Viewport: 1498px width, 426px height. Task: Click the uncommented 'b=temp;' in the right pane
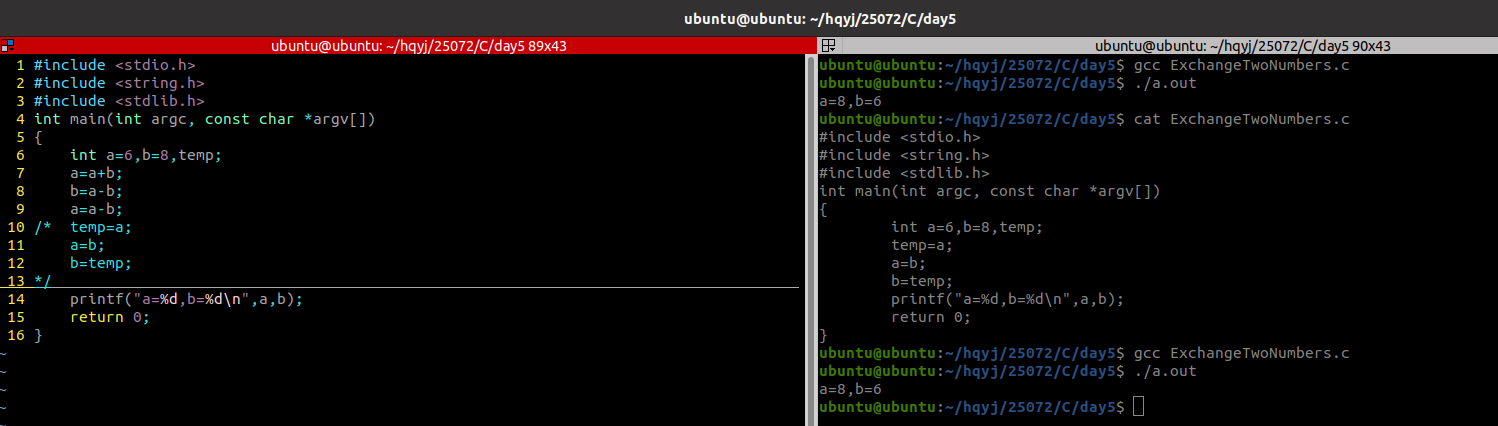pyautogui.click(x=922, y=281)
